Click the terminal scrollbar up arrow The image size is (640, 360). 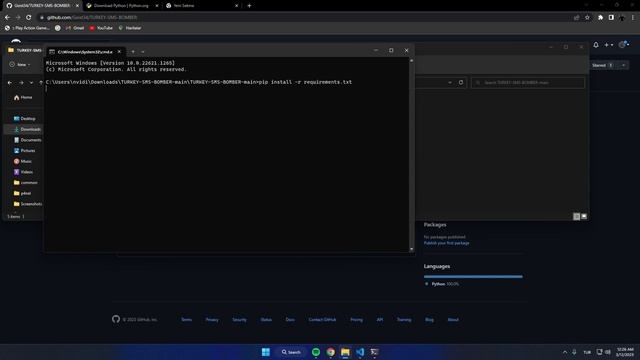[411, 60]
